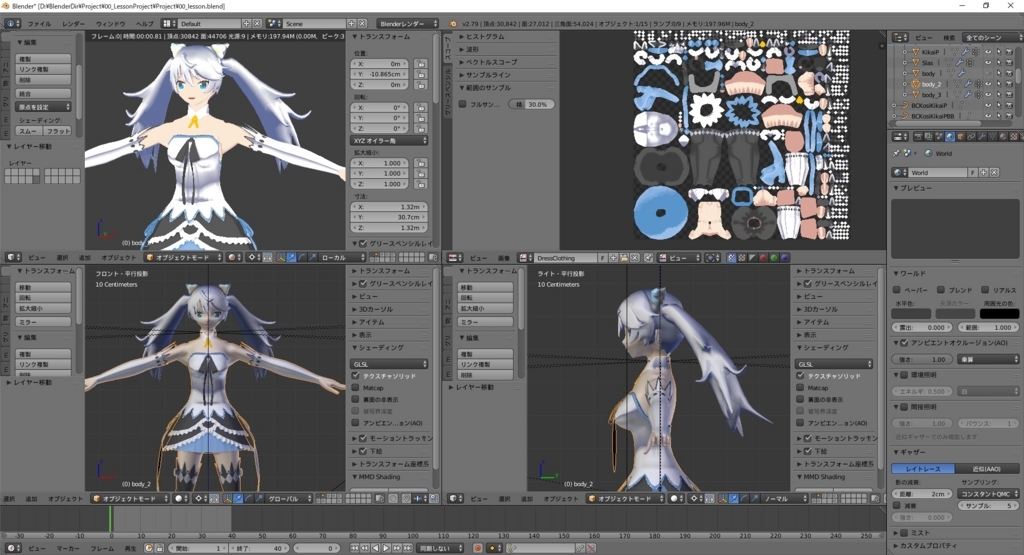Viewport: 1024px width, 555px height.
Task: Enable Matcap checkbox in front view panel
Action: 356,388
